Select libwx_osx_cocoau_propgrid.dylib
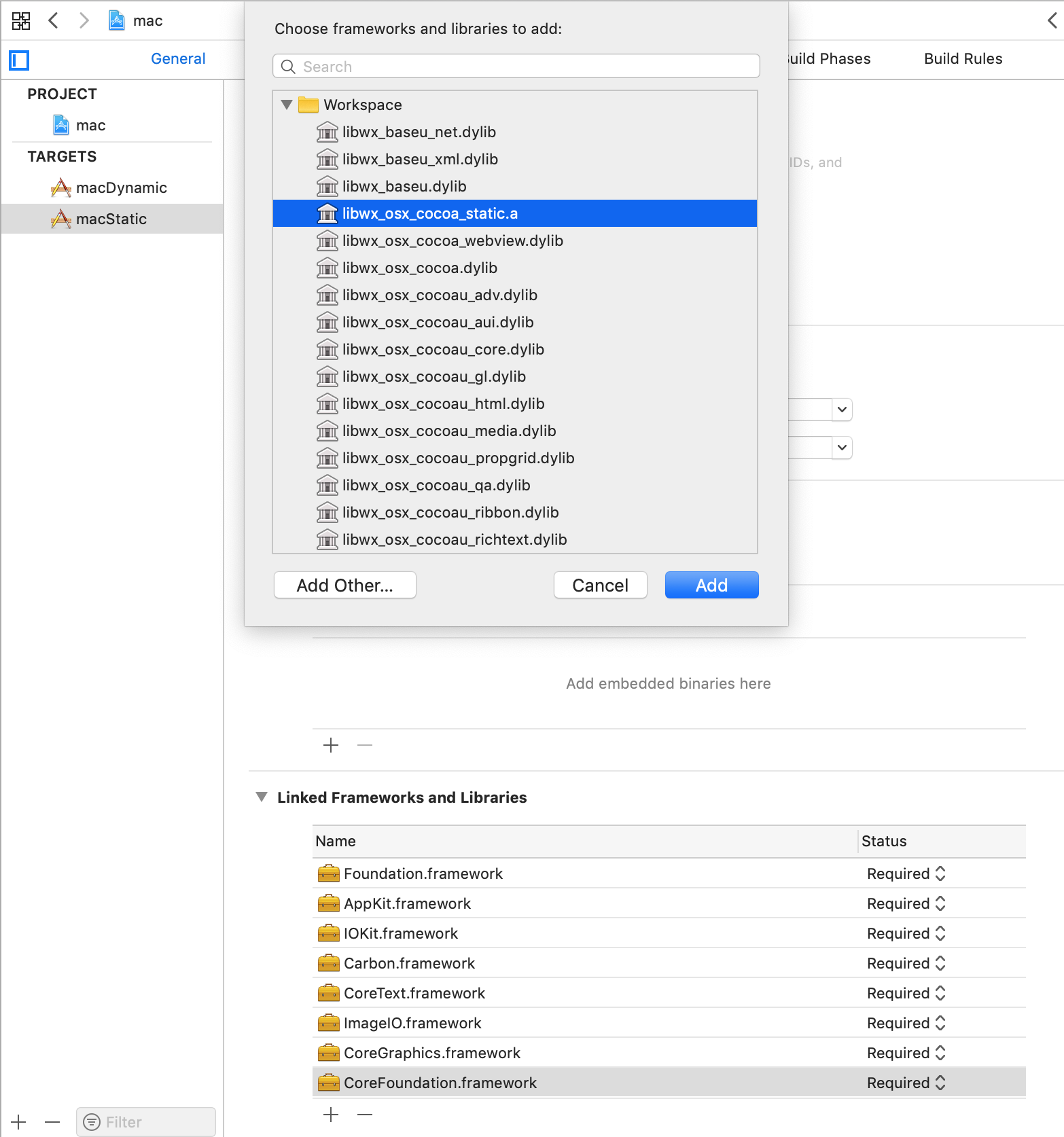The image size is (1064, 1137). [x=515, y=458]
